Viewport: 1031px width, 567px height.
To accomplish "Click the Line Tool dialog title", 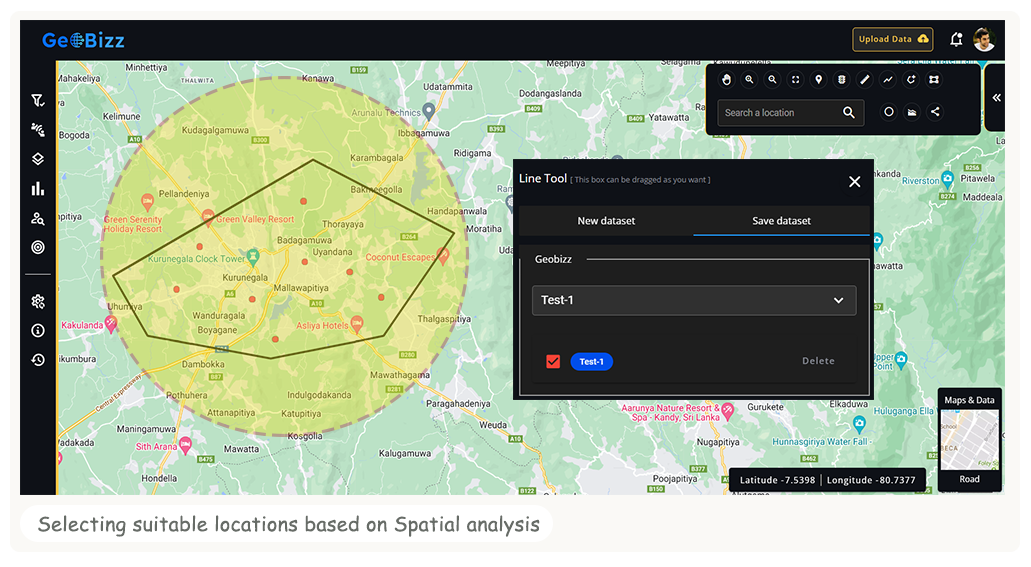I will click(542, 178).
